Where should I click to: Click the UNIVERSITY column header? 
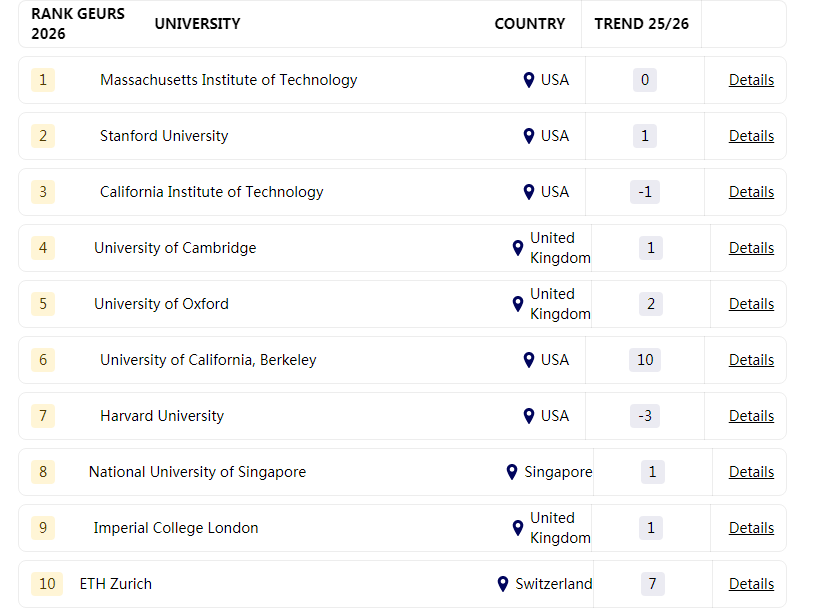(x=197, y=24)
